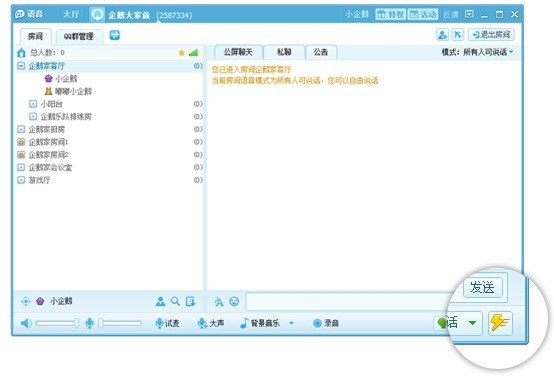Click the microphone icon beside the slider

(90, 323)
